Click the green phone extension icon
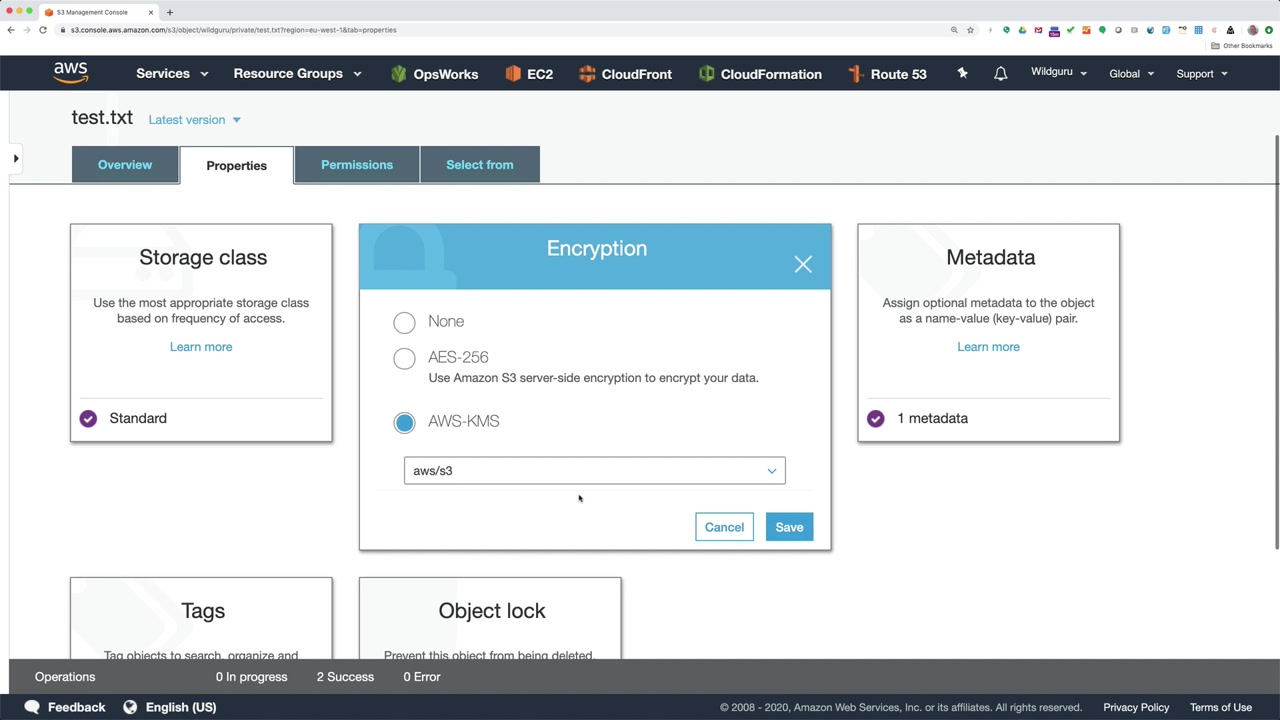Image resolution: width=1280 pixels, height=720 pixels. (1006, 30)
